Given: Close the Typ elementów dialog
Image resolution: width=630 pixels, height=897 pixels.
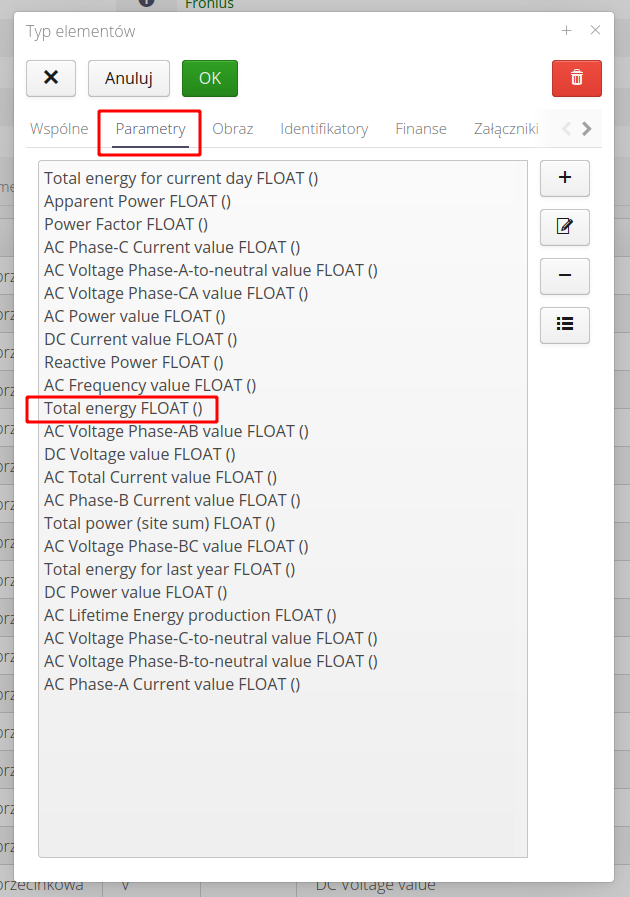Looking at the screenshot, I should [595, 30].
